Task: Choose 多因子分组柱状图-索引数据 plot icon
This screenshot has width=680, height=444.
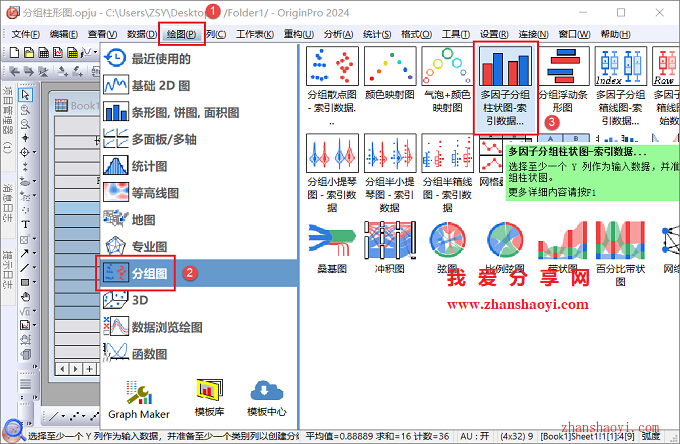Action: (505, 66)
